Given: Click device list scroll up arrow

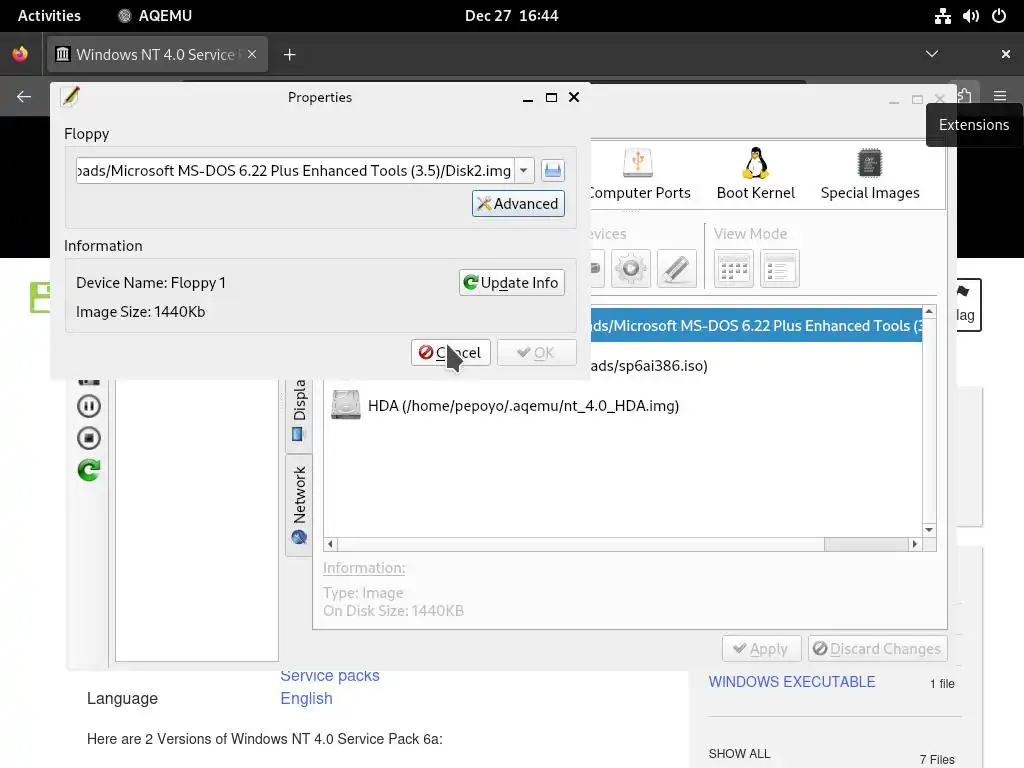Looking at the screenshot, I should pos(929,312).
